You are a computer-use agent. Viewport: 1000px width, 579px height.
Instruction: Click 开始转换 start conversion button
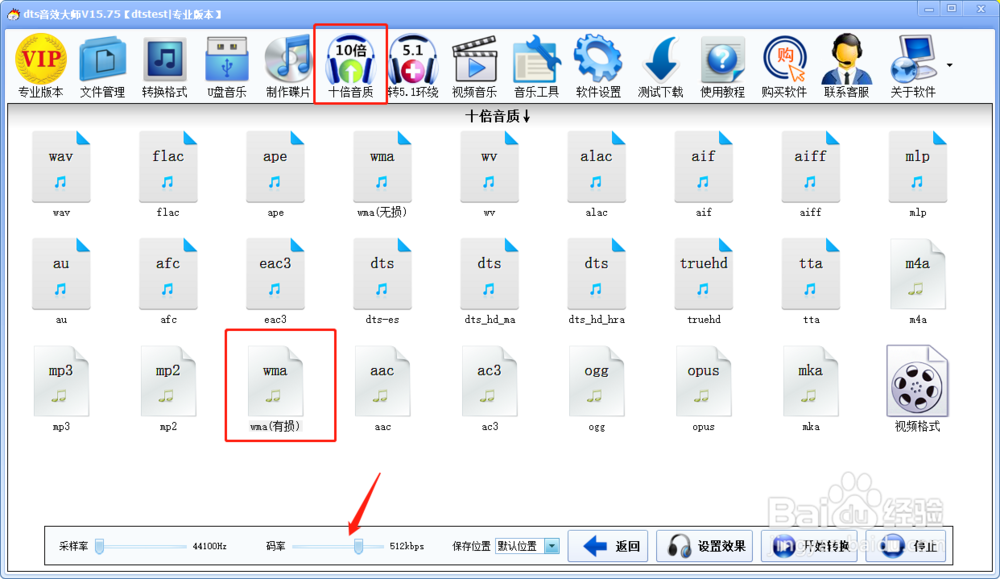click(810, 546)
